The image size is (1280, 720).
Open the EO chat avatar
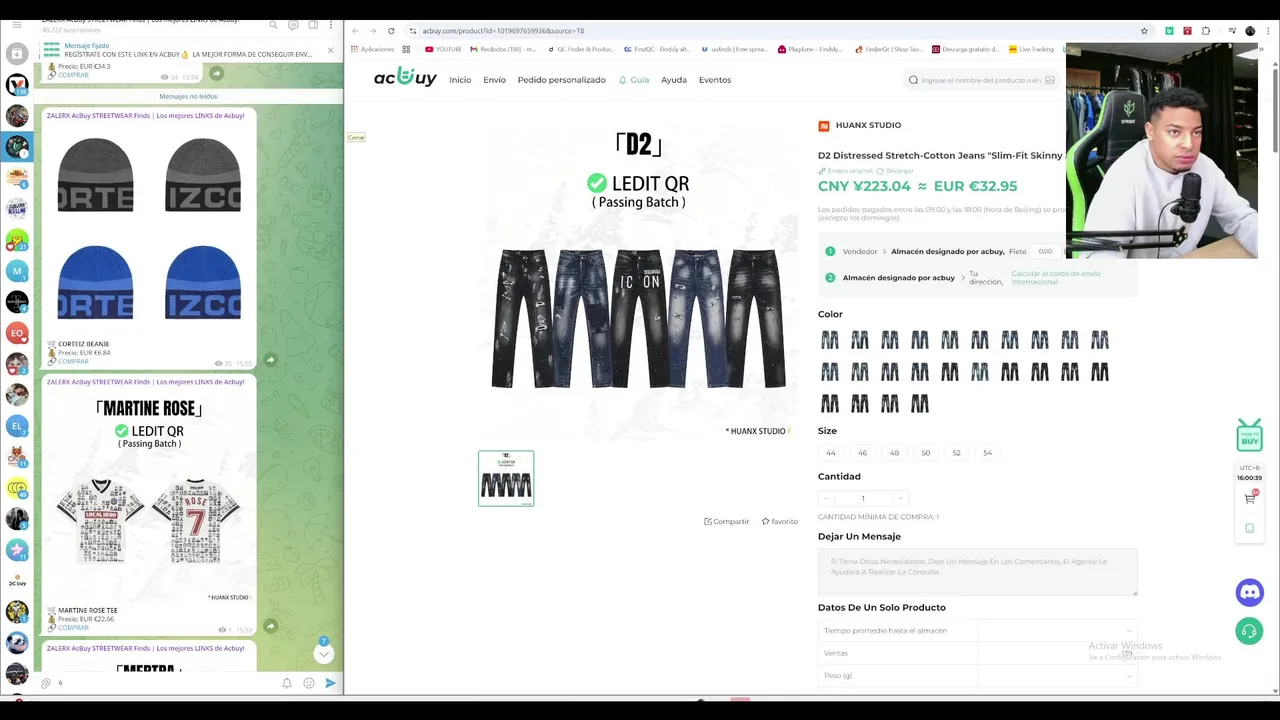pyautogui.click(x=16, y=332)
